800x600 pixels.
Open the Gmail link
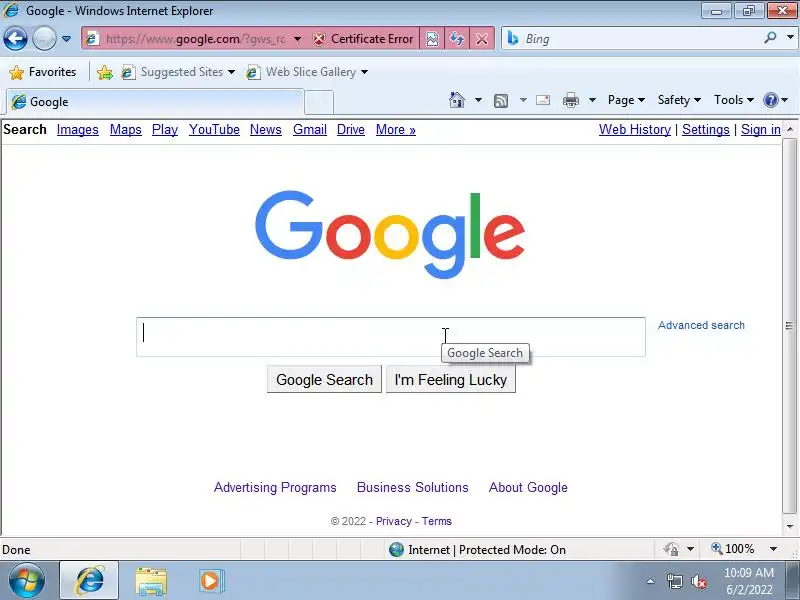(310, 130)
